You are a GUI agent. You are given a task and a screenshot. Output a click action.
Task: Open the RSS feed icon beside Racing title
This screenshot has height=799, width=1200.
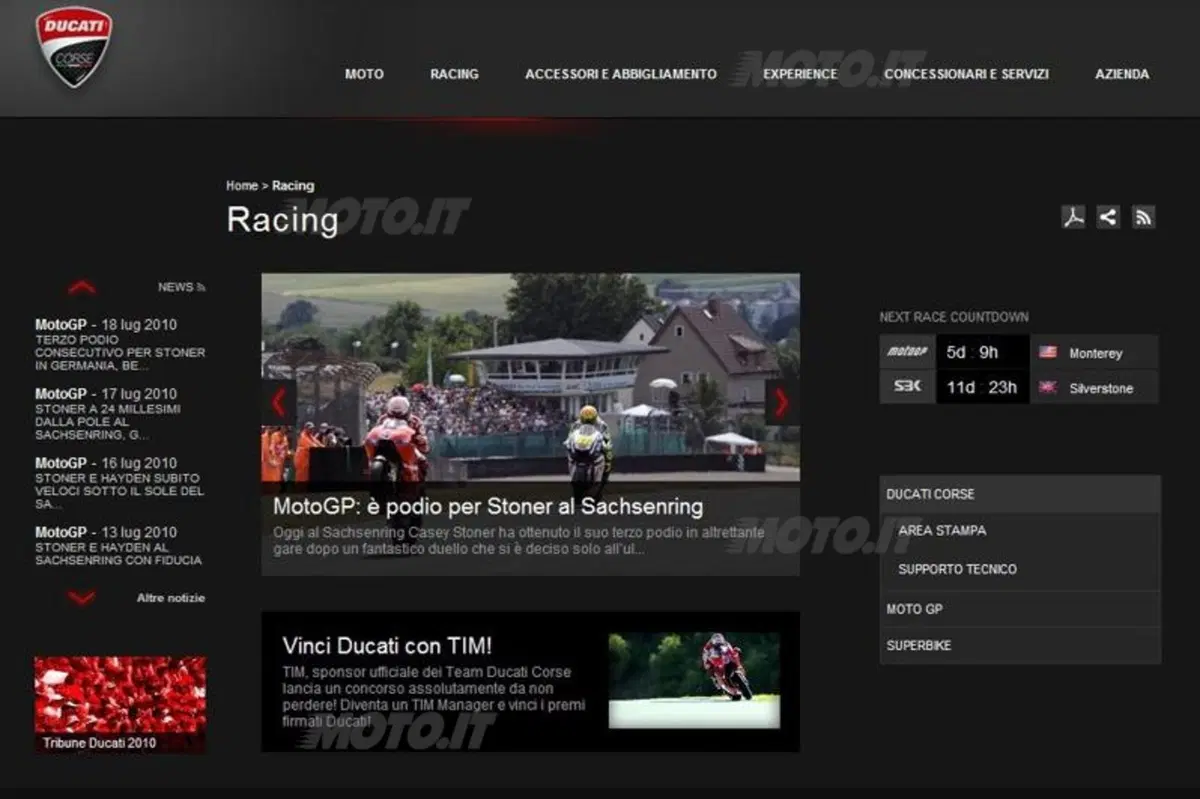1143,217
